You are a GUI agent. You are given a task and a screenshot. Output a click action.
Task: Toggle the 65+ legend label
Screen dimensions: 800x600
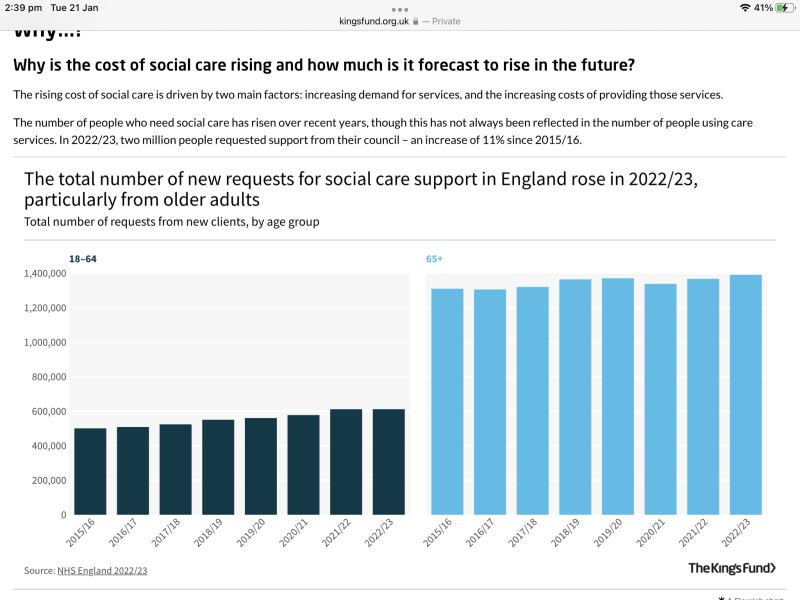pos(432,257)
